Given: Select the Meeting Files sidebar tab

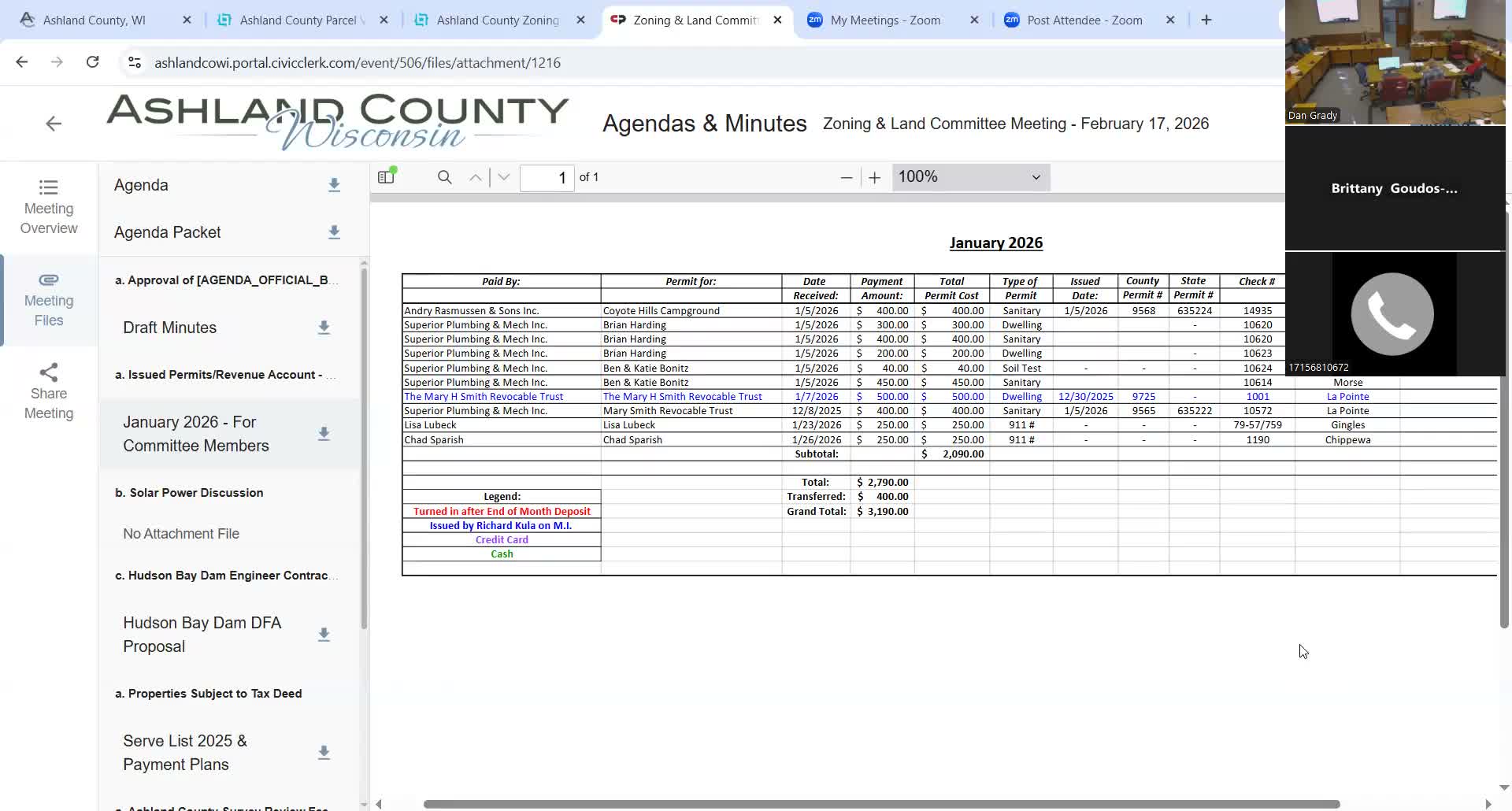Looking at the screenshot, I should [49, 300].
